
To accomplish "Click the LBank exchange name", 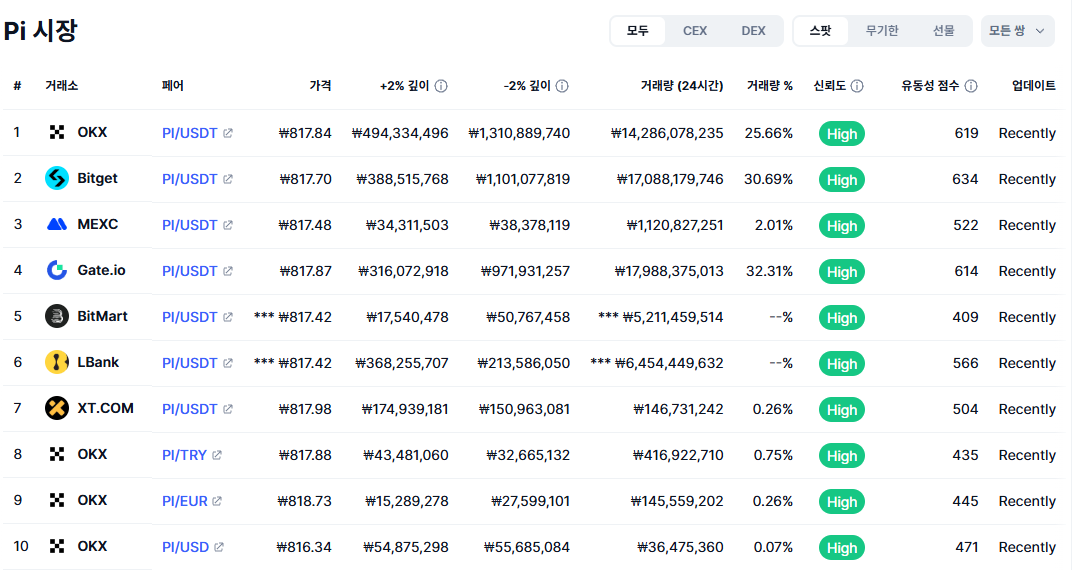I will (x=98, y=362).
